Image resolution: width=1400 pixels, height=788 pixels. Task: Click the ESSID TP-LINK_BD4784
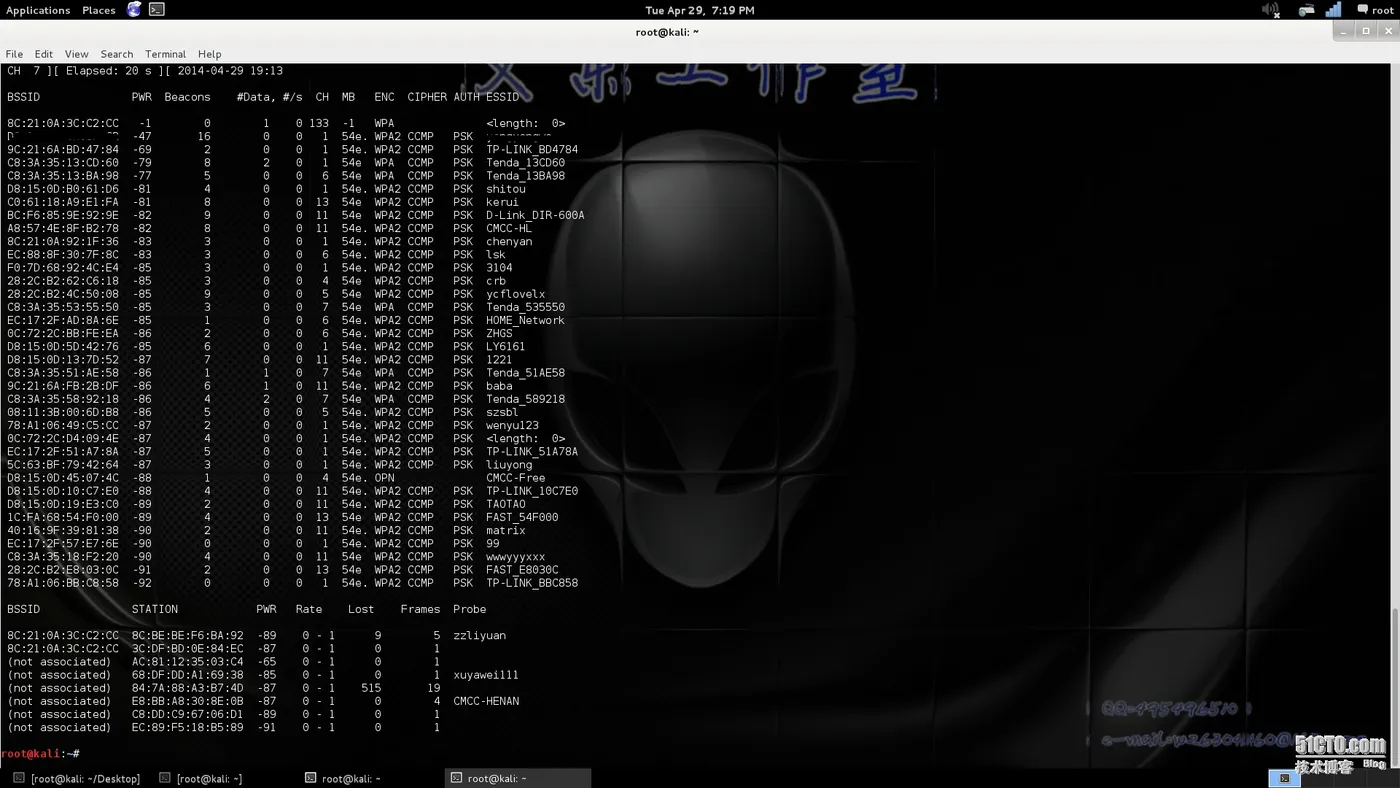(532, 150)
